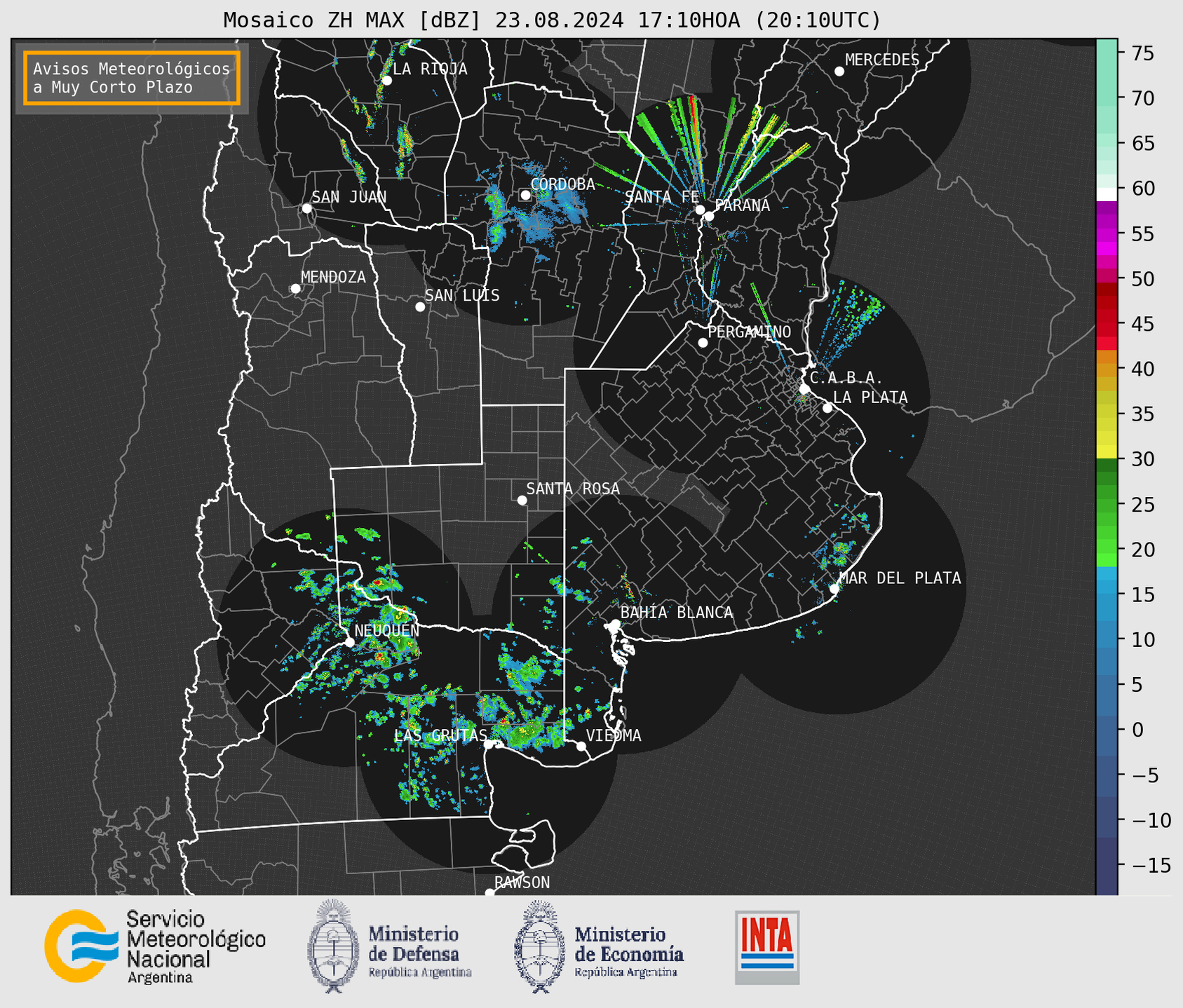Click the LAS GRUTAS label text
Image resolution: width=1183 pixels, height=1008 pixels.
tap(440, 735)
